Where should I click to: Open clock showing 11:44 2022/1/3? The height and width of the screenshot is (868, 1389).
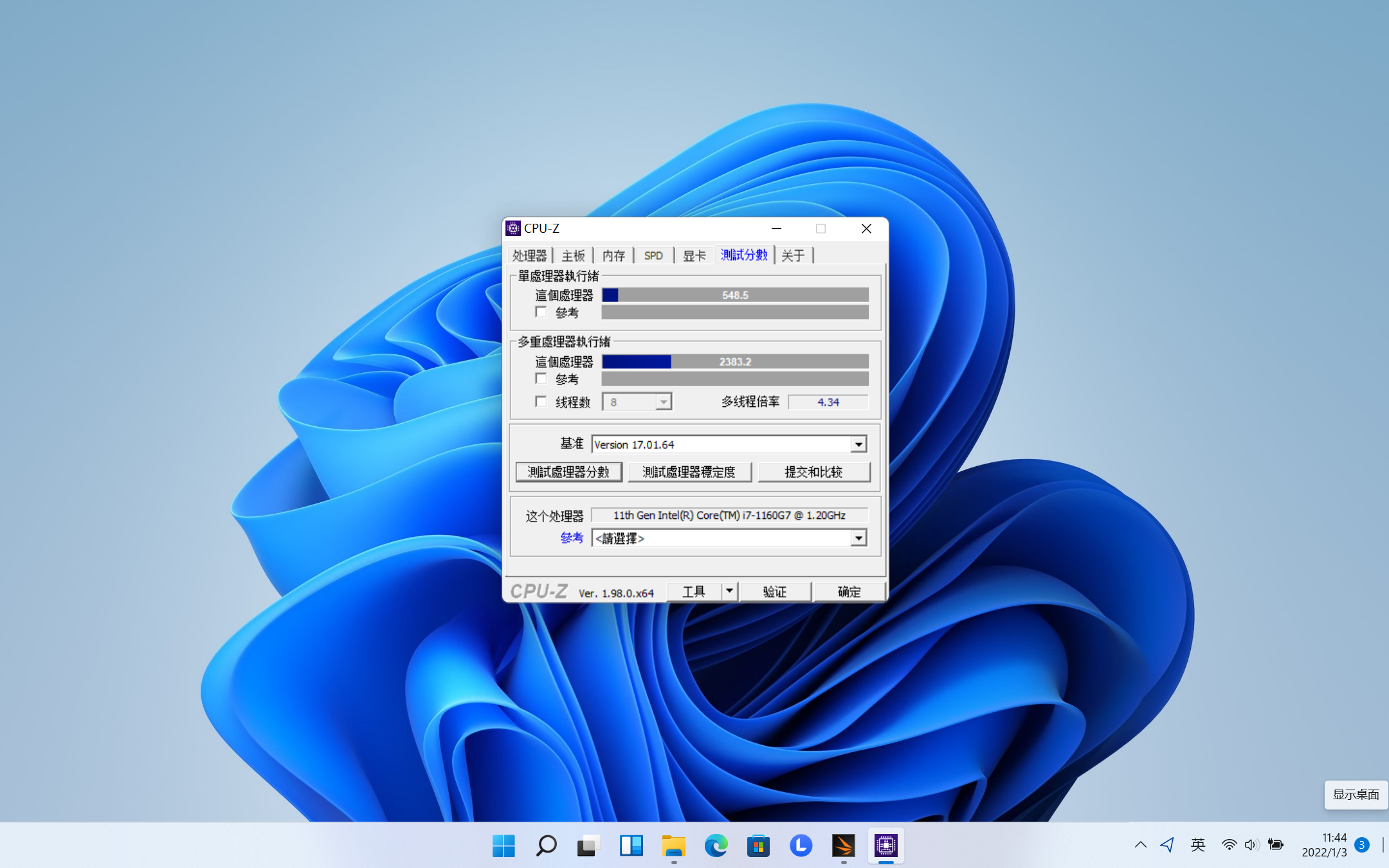pyautogui.click(x=1324, y=845)
